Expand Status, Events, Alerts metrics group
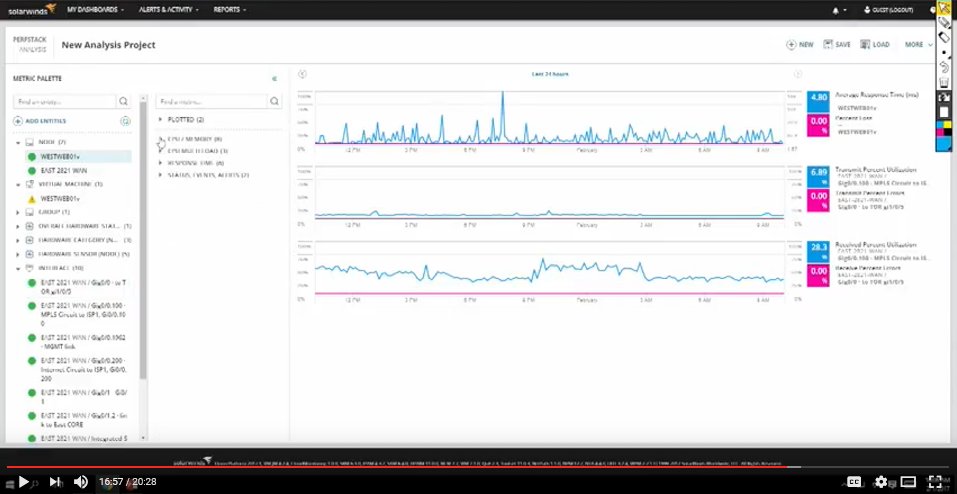This screenshot has height=494, width=957. (x=161, y=175)
